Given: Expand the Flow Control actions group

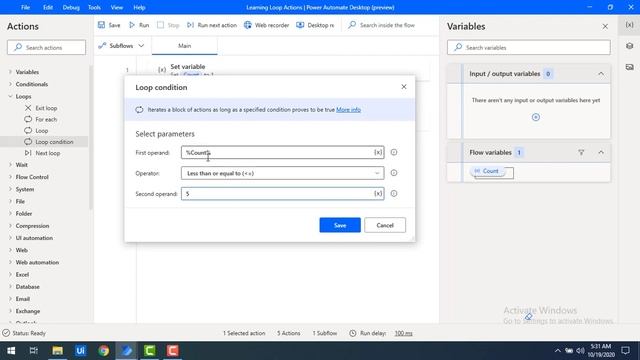Looking at the screenshot, I should click(x=32, y=177).
